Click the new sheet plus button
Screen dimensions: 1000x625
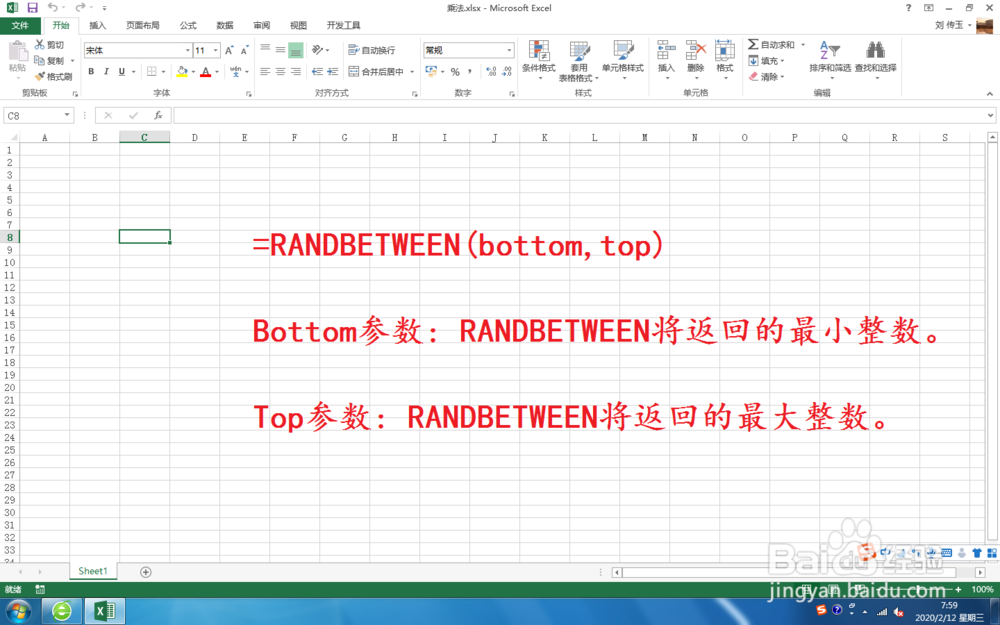(x=146, y=570)
